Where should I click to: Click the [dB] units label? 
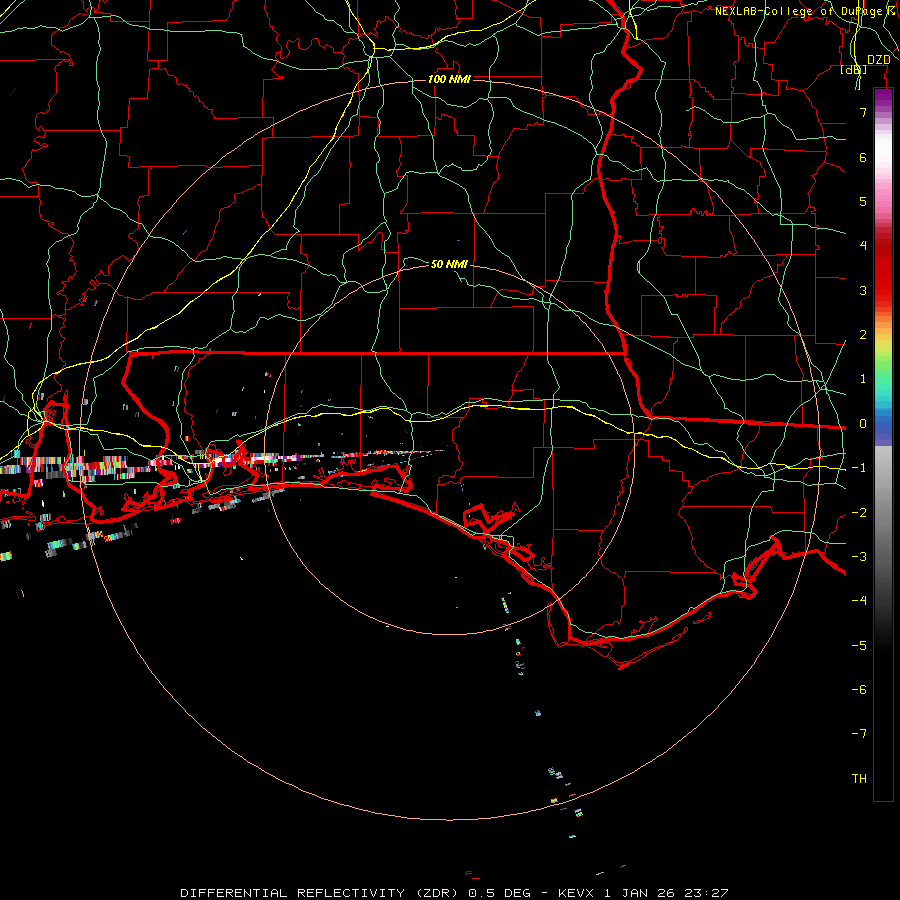854,70
